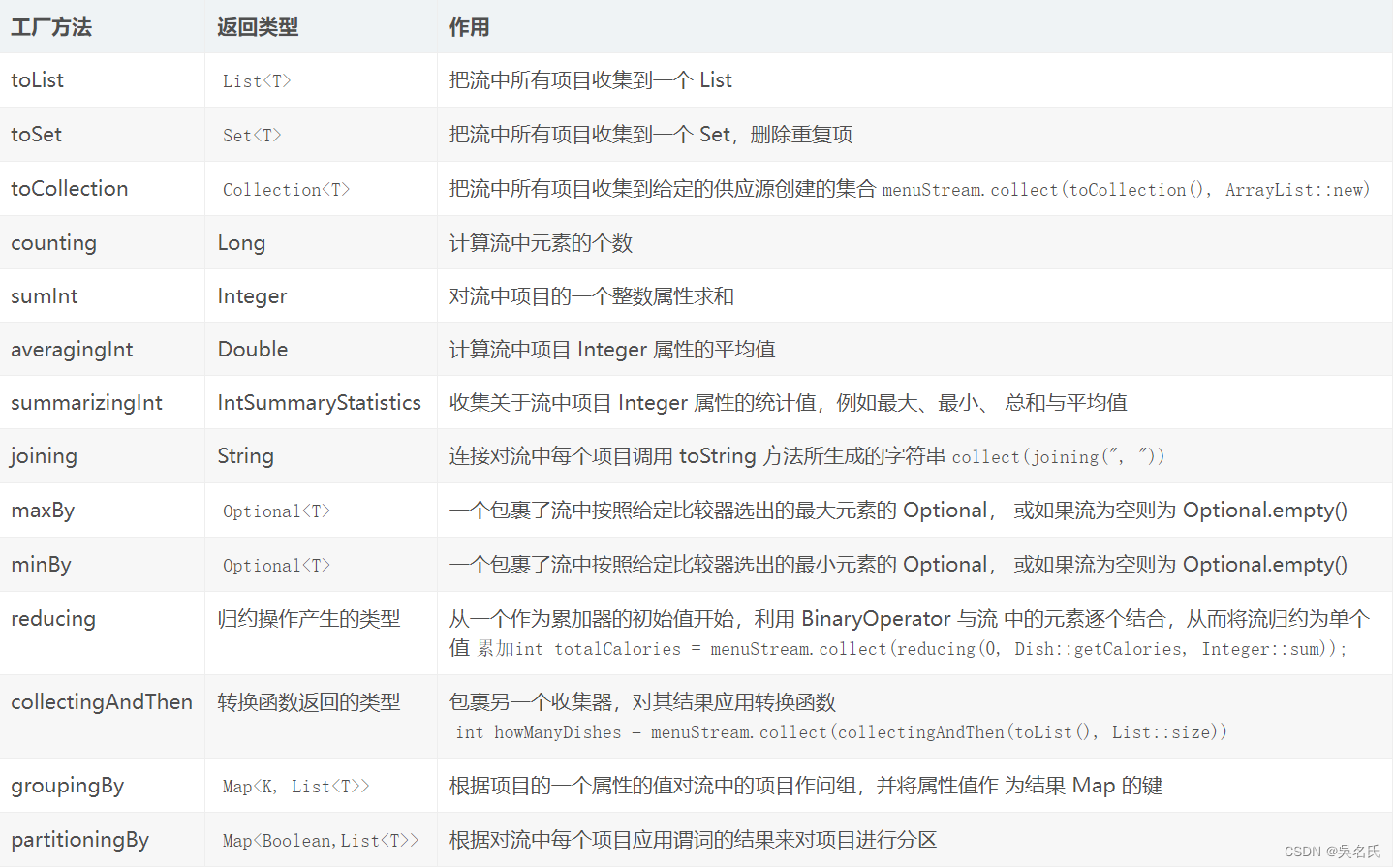This screenshot has height=868, width=1395.
Task: Select the joining method entry
Action: click(44, 455)
